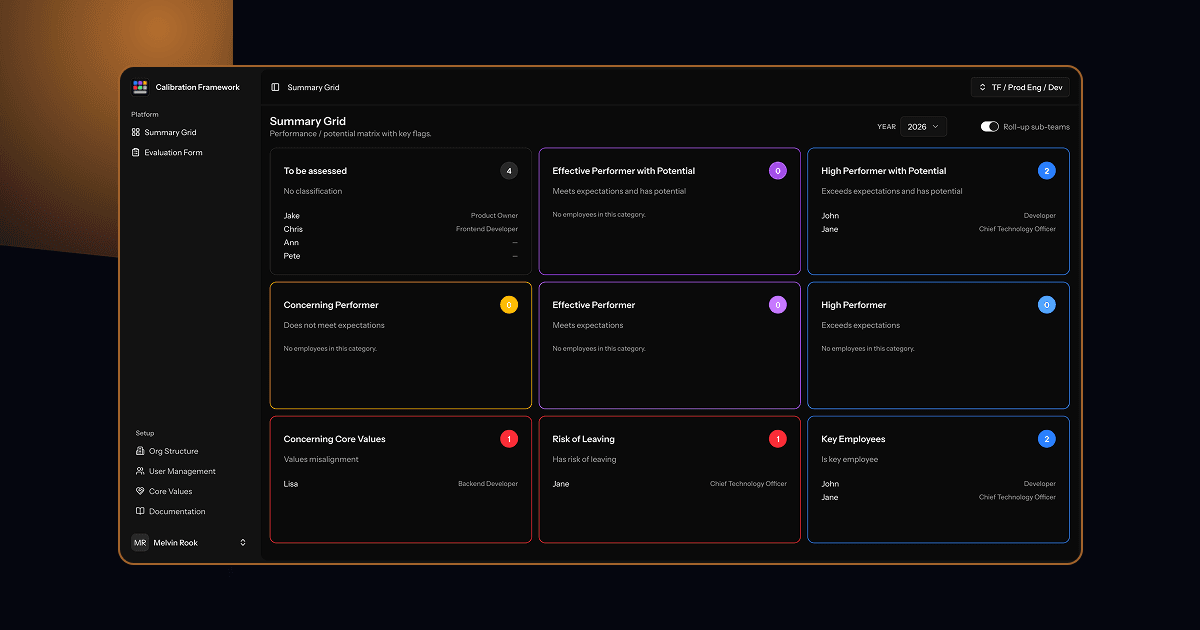Screen dimensions: 1200x630
Task: Open the TF / Prod Eng / Dev team switcher
Action: (x=1020, y=87)
